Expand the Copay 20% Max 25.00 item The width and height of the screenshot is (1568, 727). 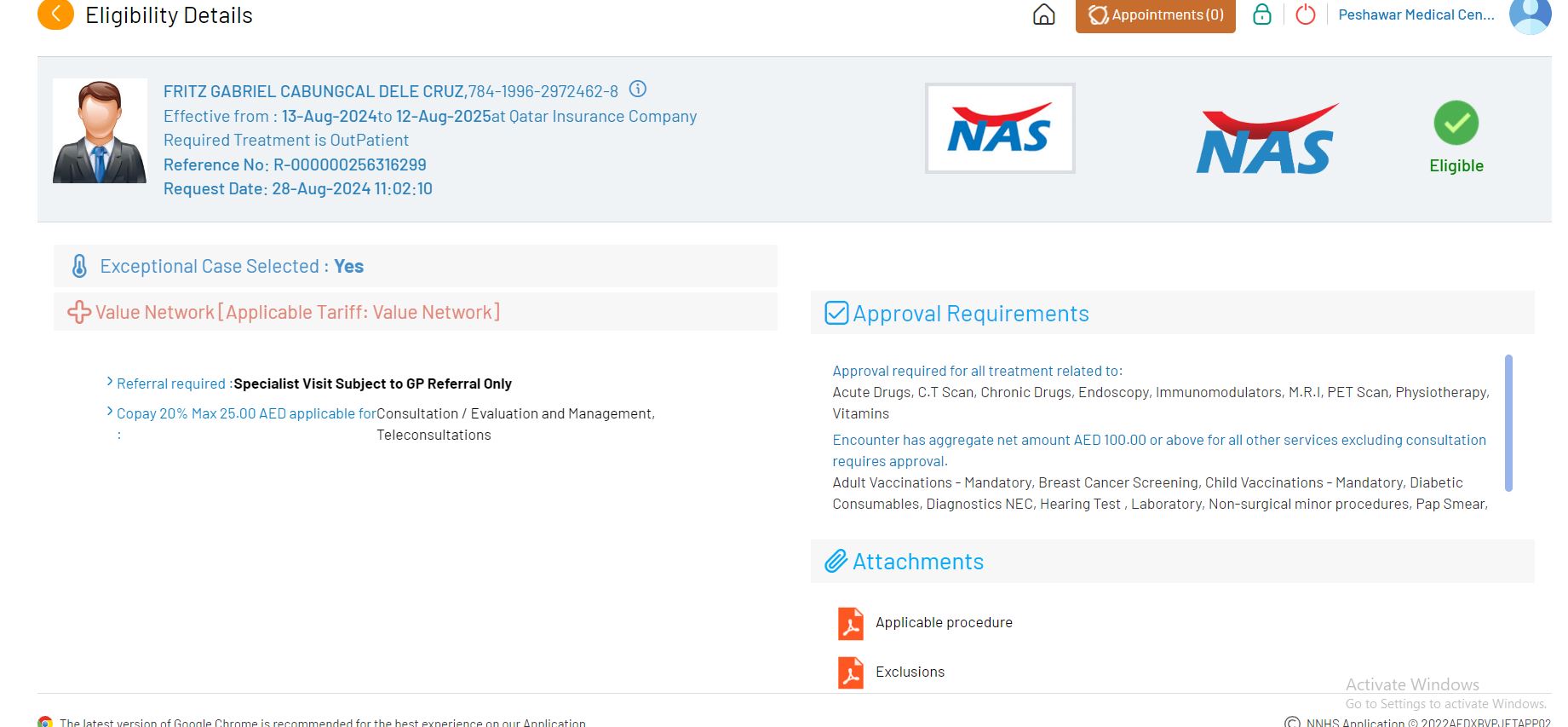110,413
